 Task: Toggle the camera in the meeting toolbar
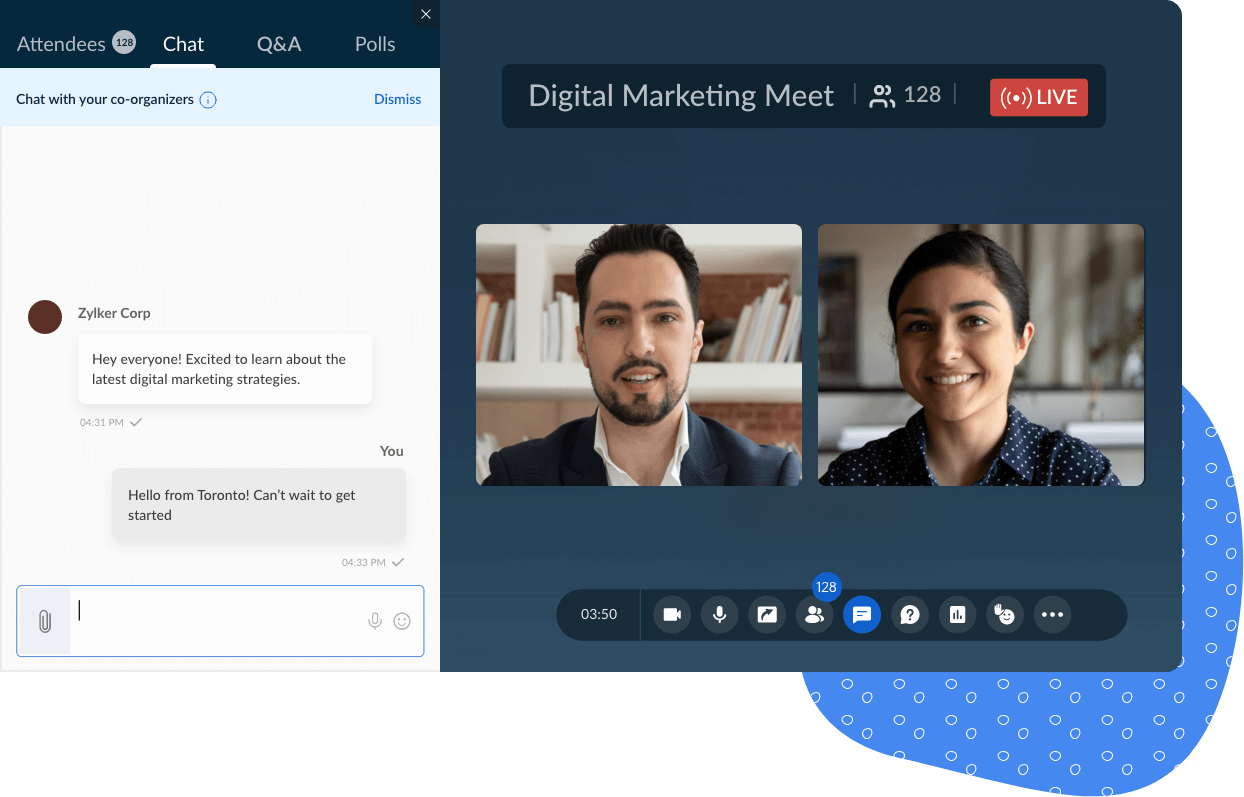pos(672,614)
